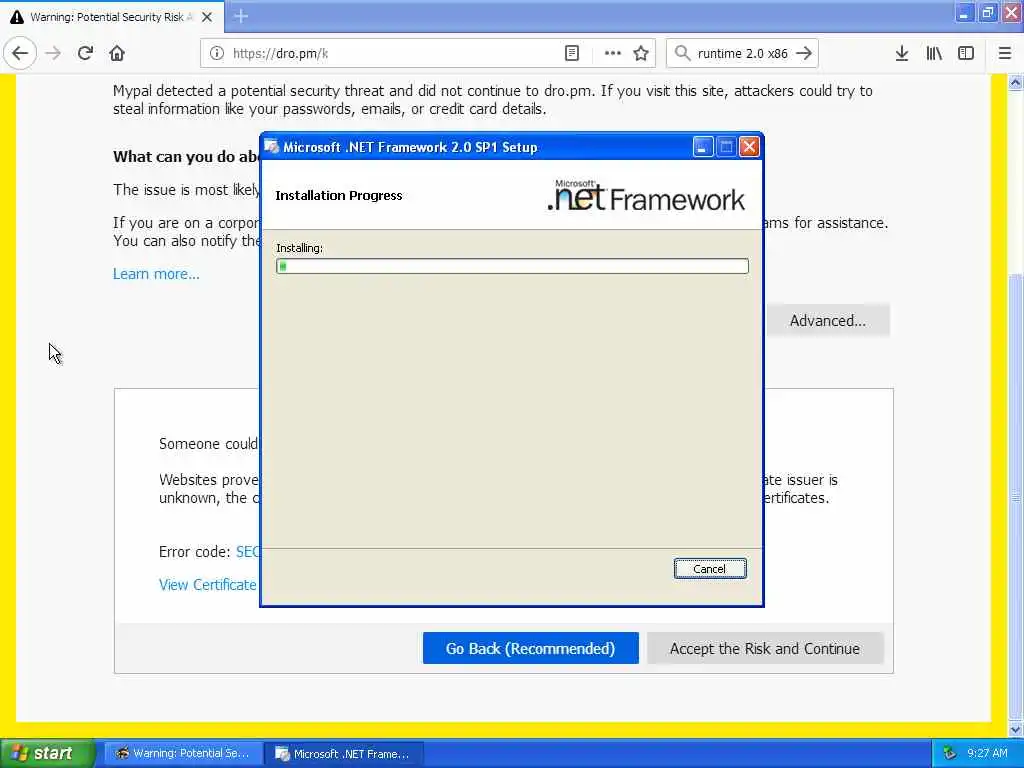This screenshot has width=1024, height=768.
Task: Minimize the browser window
Action: coord(964,13)
